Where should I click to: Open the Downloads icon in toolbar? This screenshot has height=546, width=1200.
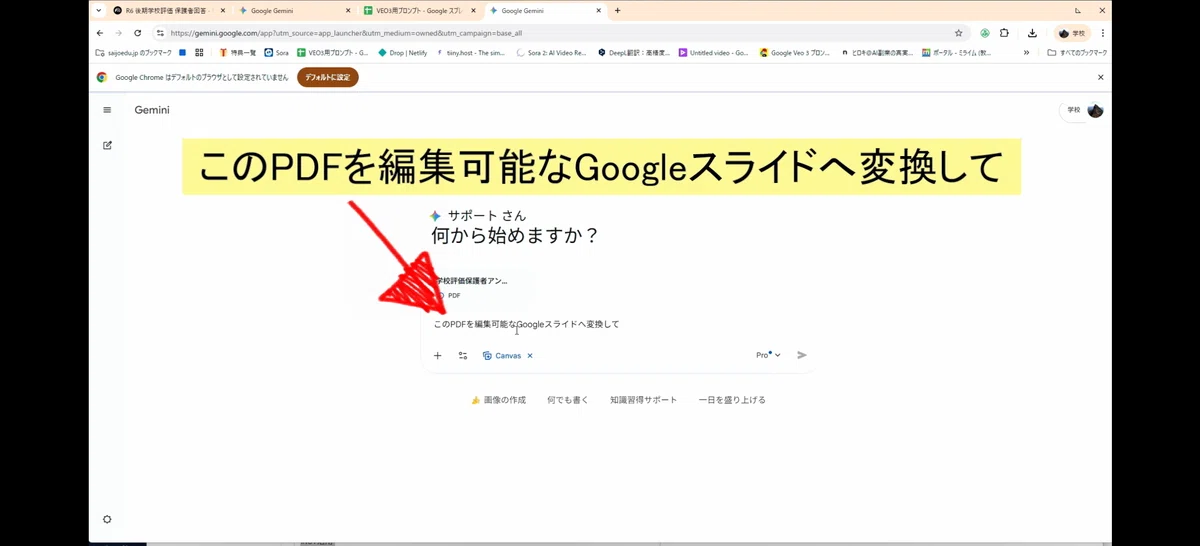tap(1032, 33)
